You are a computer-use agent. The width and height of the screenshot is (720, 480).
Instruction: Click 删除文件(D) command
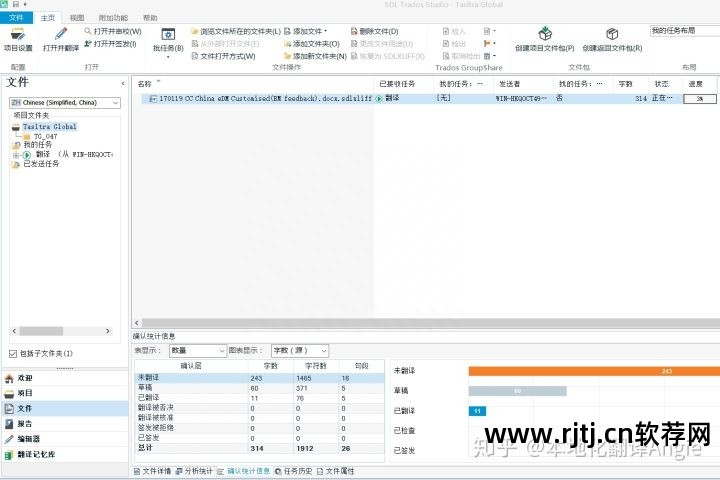point(374,31)
